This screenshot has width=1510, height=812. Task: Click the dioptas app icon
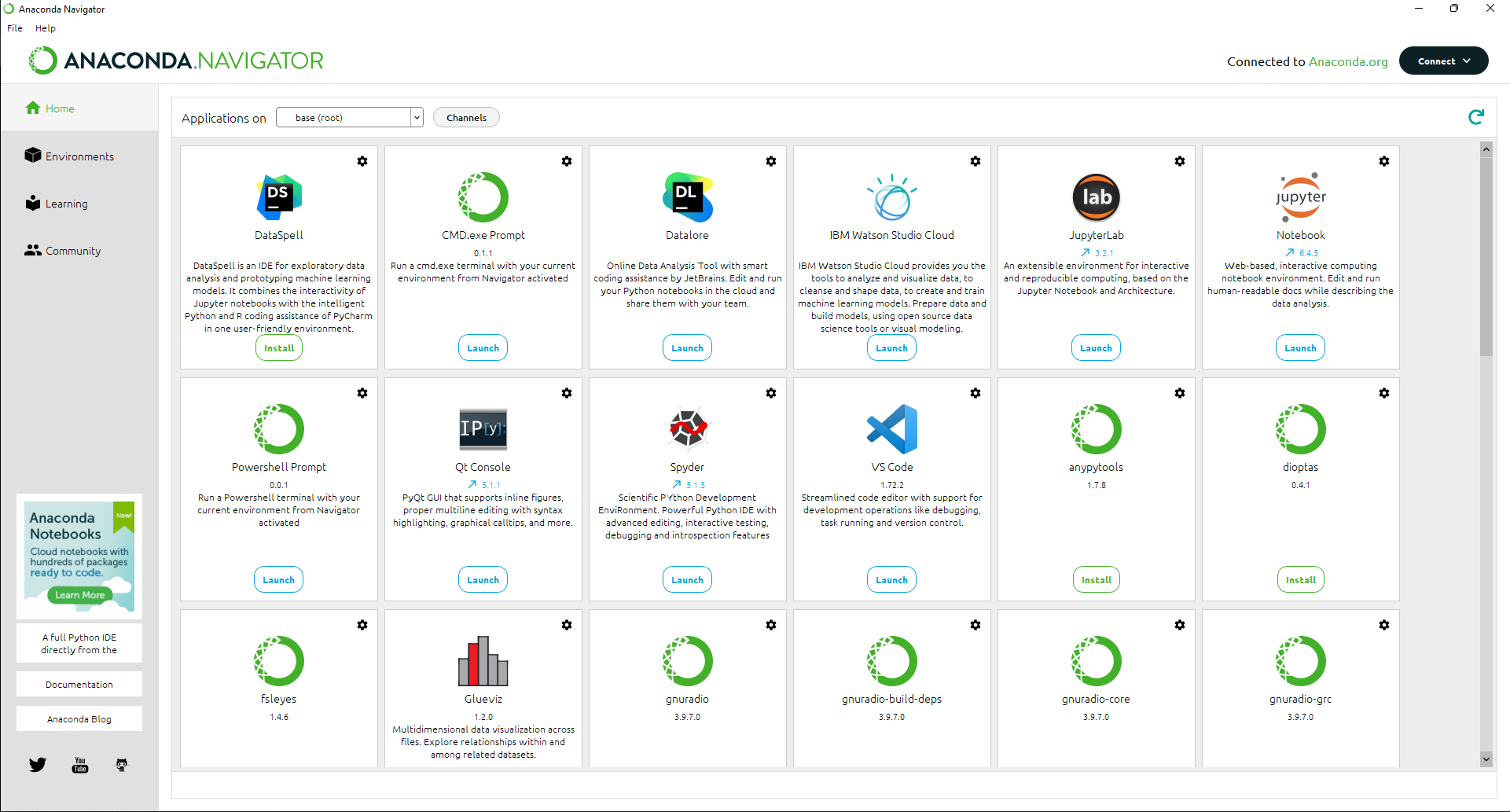point(1301,429)
